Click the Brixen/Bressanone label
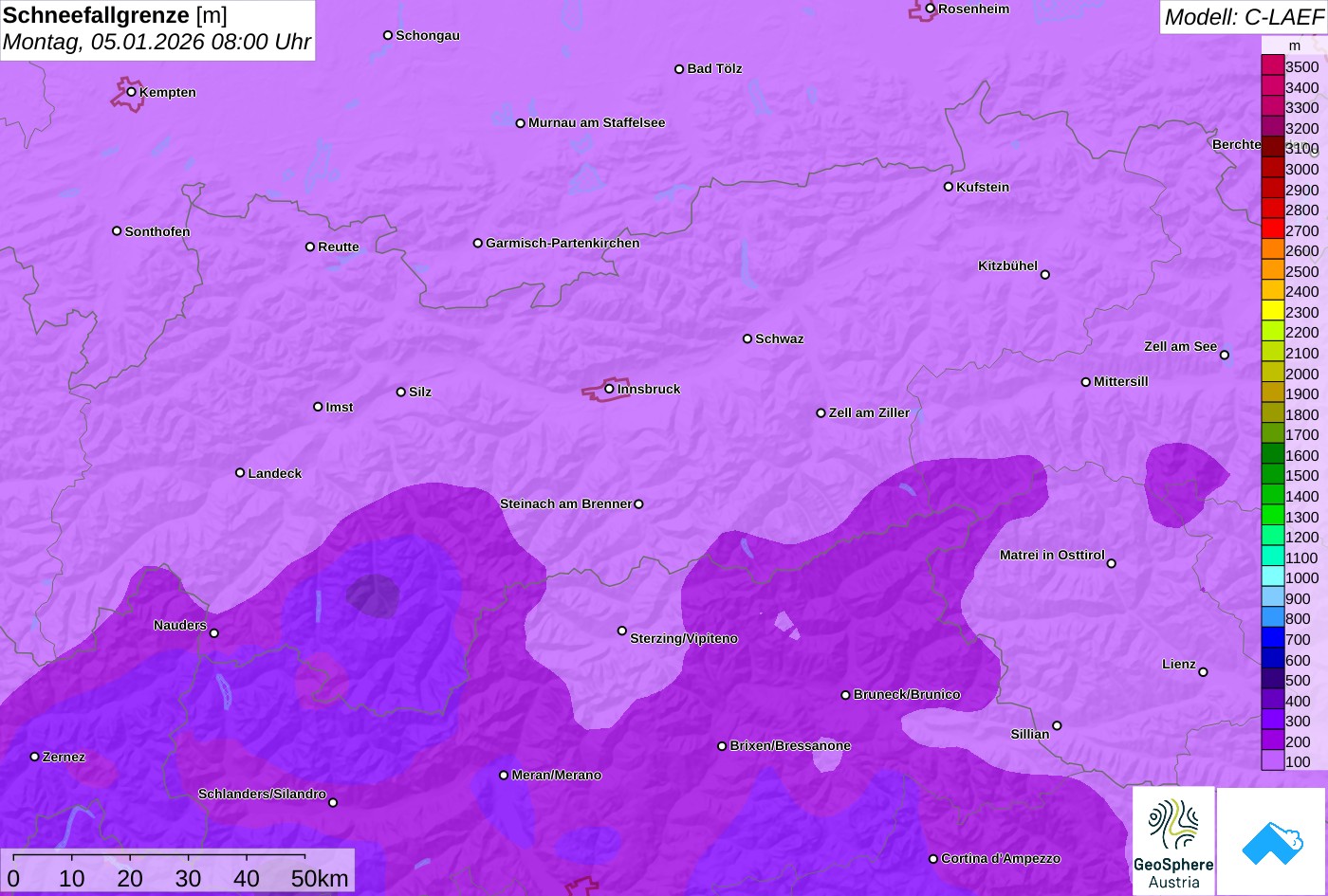Viewport: 1328px width, 896px height. point(790,745)
